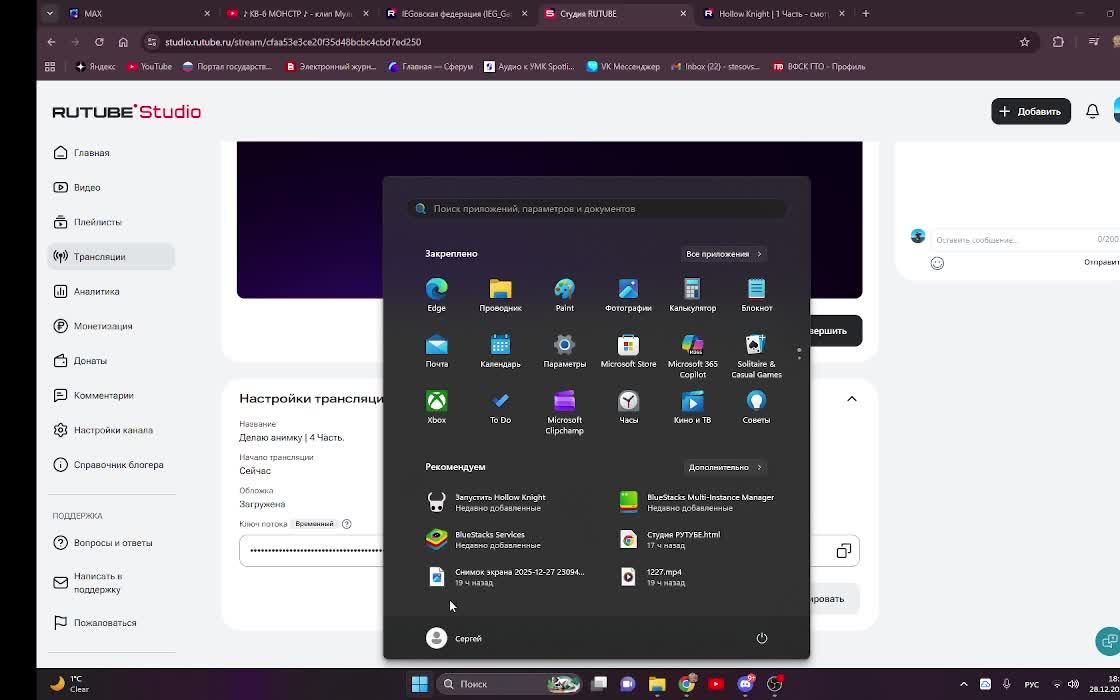The height and width of the screenshot is (700, 1120).
Task: Open Монетизация in the sidebar
Action: pos(111,326)
